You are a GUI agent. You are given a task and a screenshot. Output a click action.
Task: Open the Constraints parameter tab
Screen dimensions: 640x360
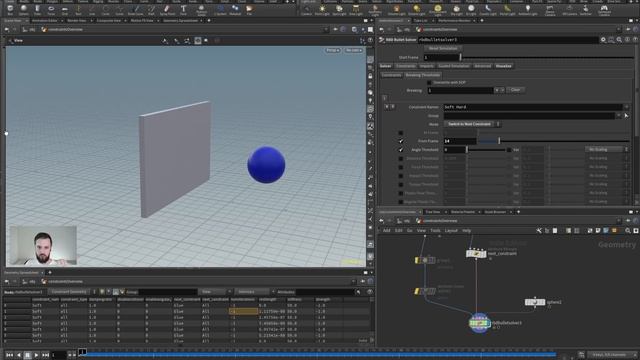click(x=405, y=66)
